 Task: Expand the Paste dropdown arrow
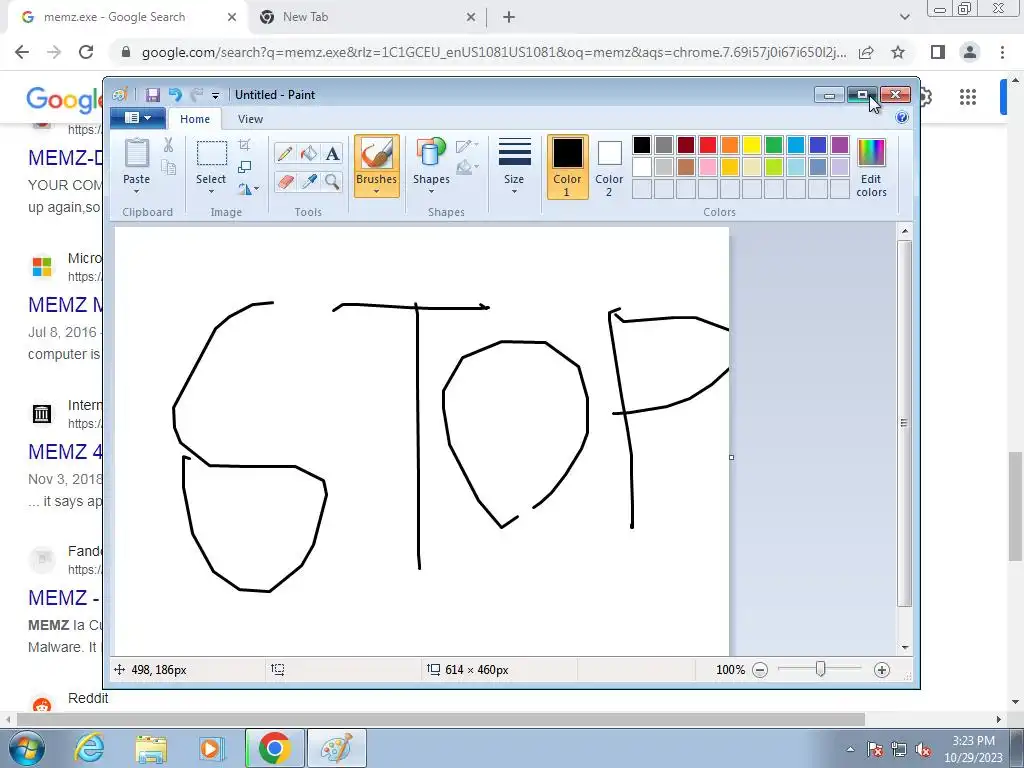136,192
